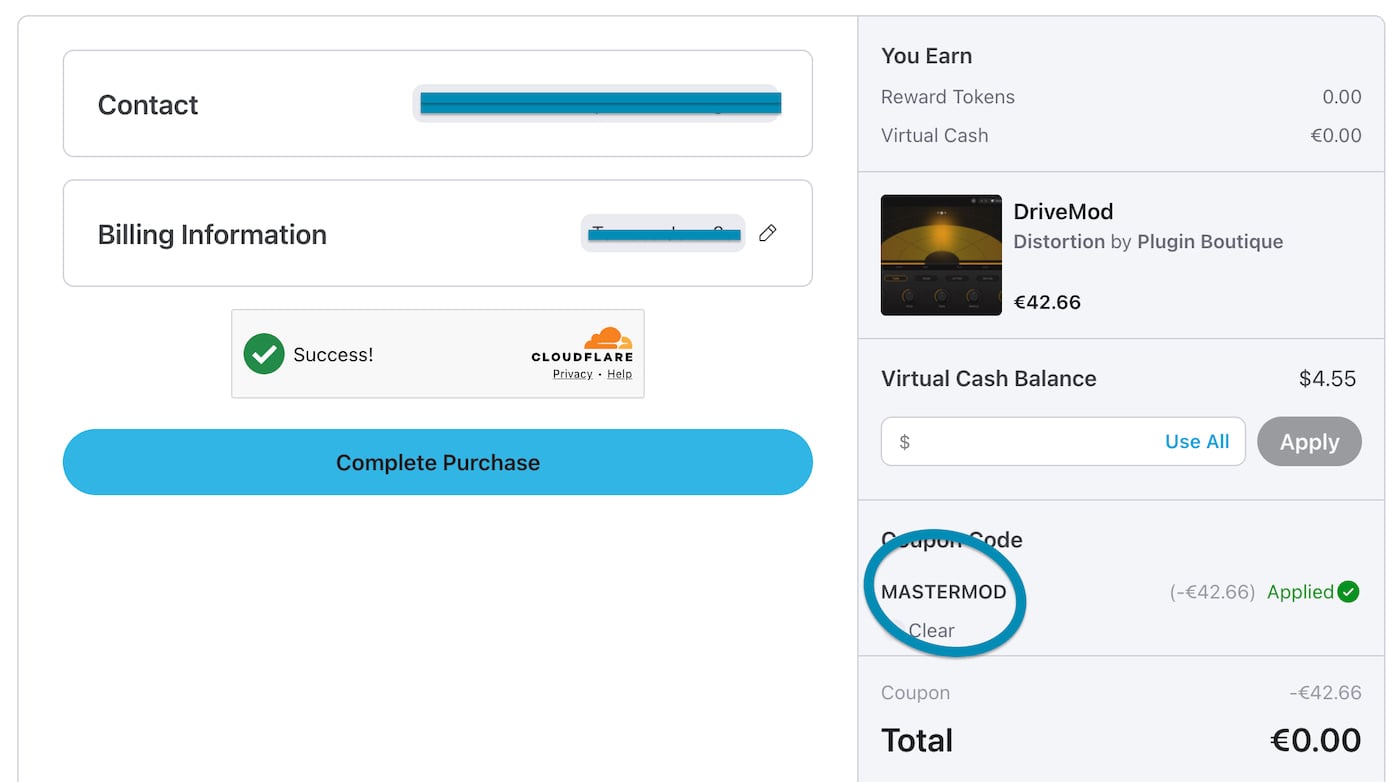This screenshot has width=1400, height=782.
Task: Open the Cloudflare Help link
Action: tap(619, 374)
